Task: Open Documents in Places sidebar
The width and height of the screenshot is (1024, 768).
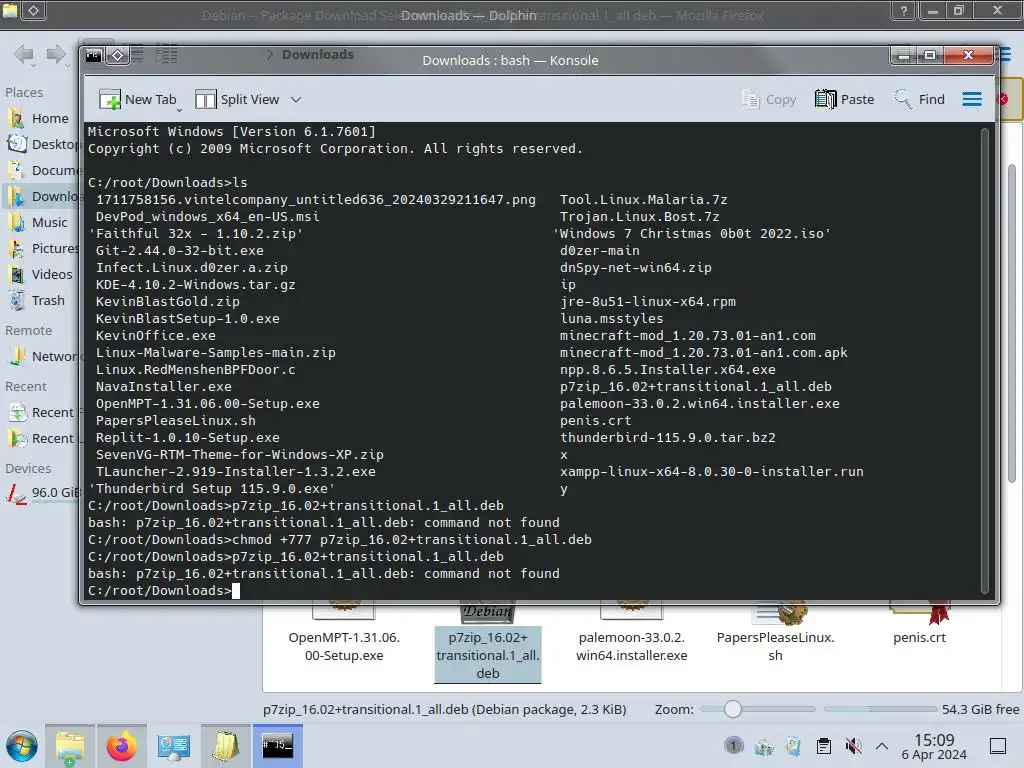Action: [40, 170]
